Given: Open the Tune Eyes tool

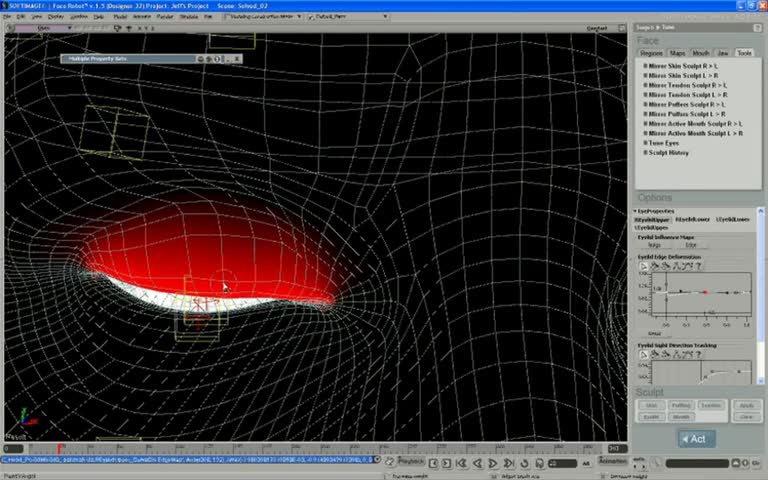Looking at the screenshot, I should 662,143.
